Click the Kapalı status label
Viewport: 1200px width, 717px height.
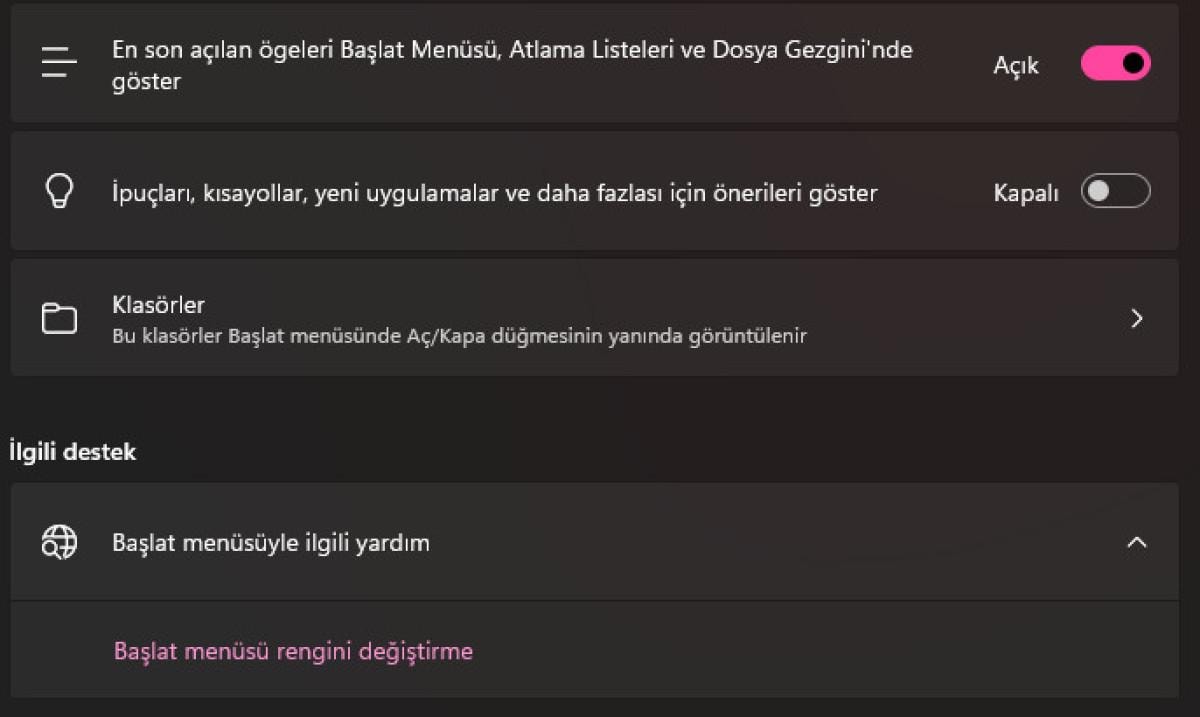(1026, 193)
